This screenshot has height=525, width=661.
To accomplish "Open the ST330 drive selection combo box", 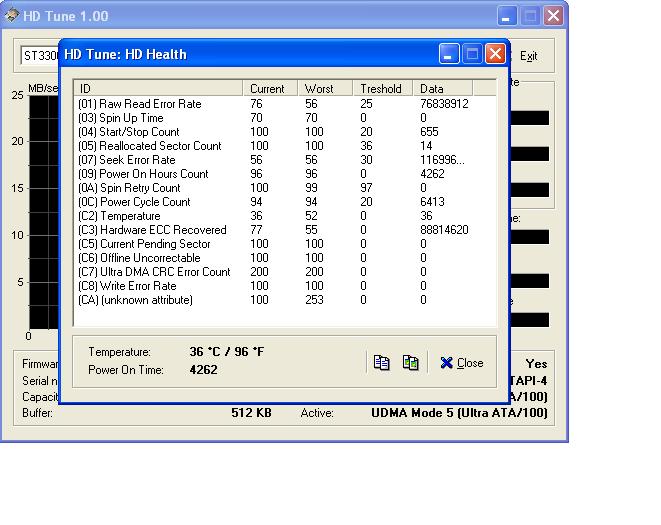I will (x=40, y=56).
